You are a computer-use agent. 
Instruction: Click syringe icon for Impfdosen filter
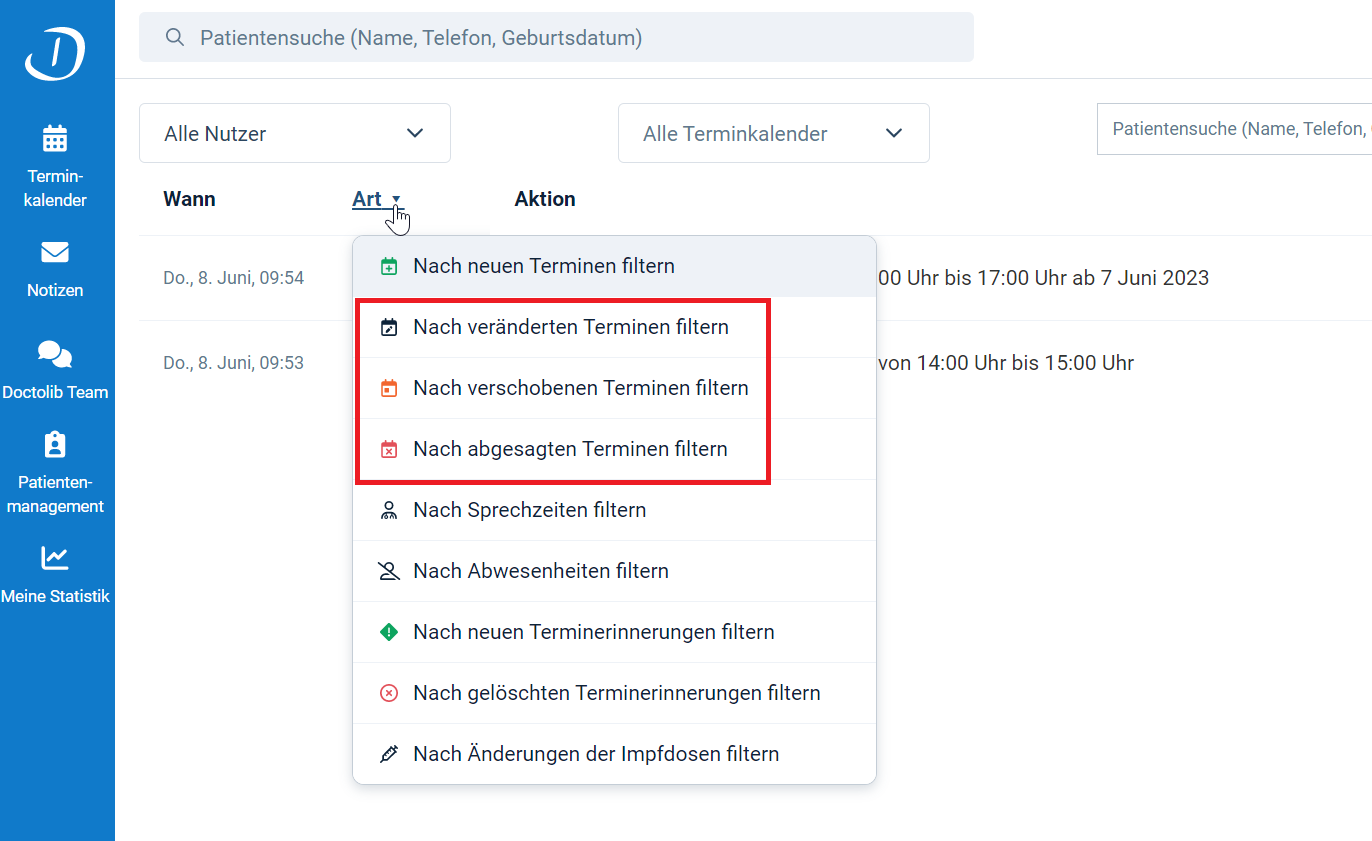389,754
